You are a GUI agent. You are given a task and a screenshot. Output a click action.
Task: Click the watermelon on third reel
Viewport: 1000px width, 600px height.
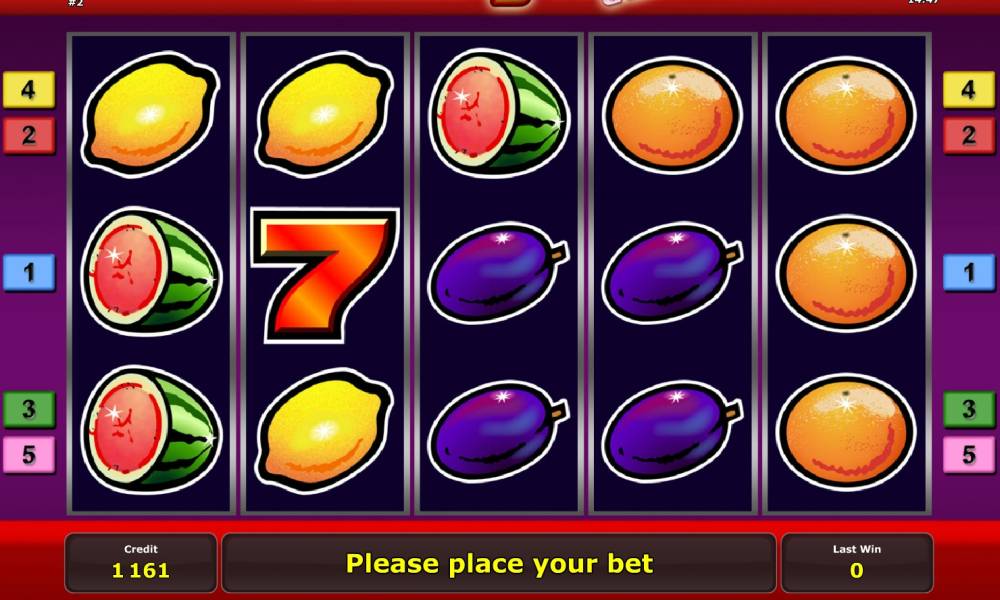click(x=499, y=112)
